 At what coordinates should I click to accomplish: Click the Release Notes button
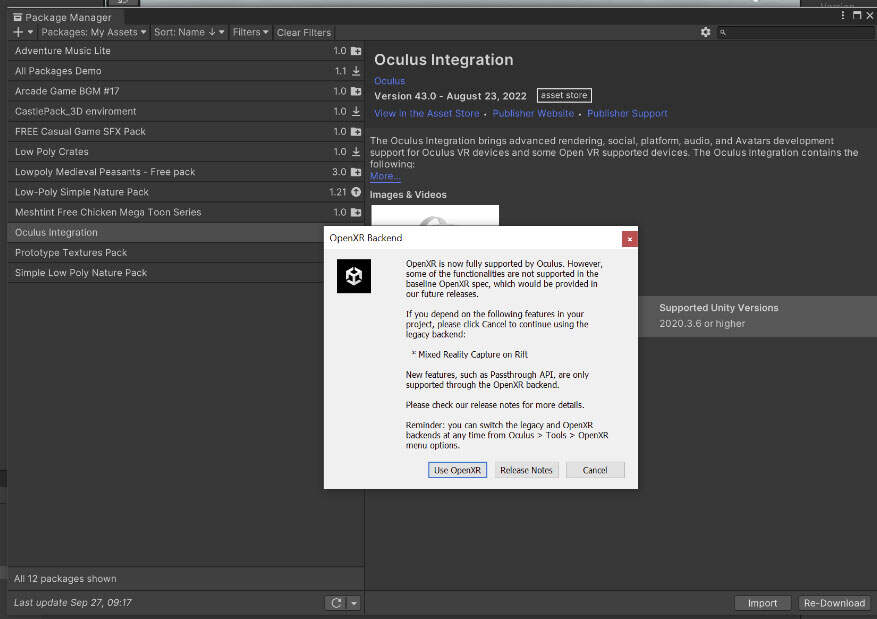tap(526, 470)
